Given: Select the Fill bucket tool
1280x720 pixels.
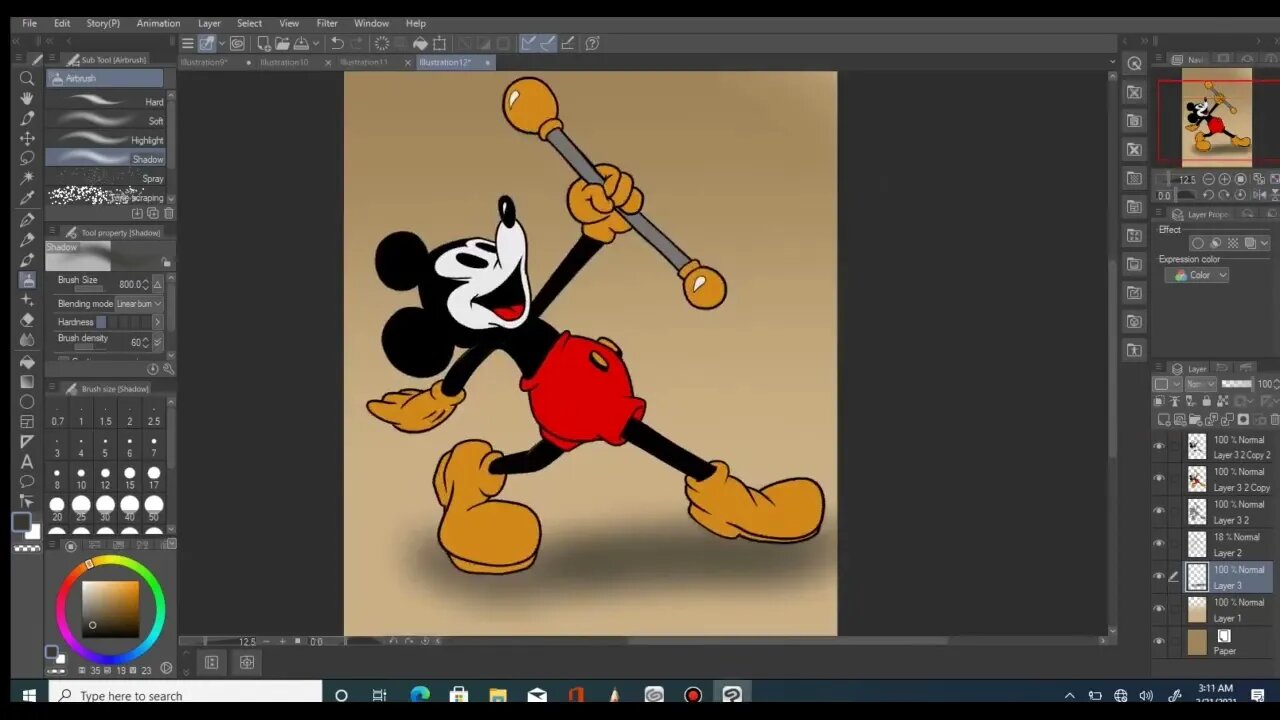Looking at the screenshot, I should (x=27, y=362).
